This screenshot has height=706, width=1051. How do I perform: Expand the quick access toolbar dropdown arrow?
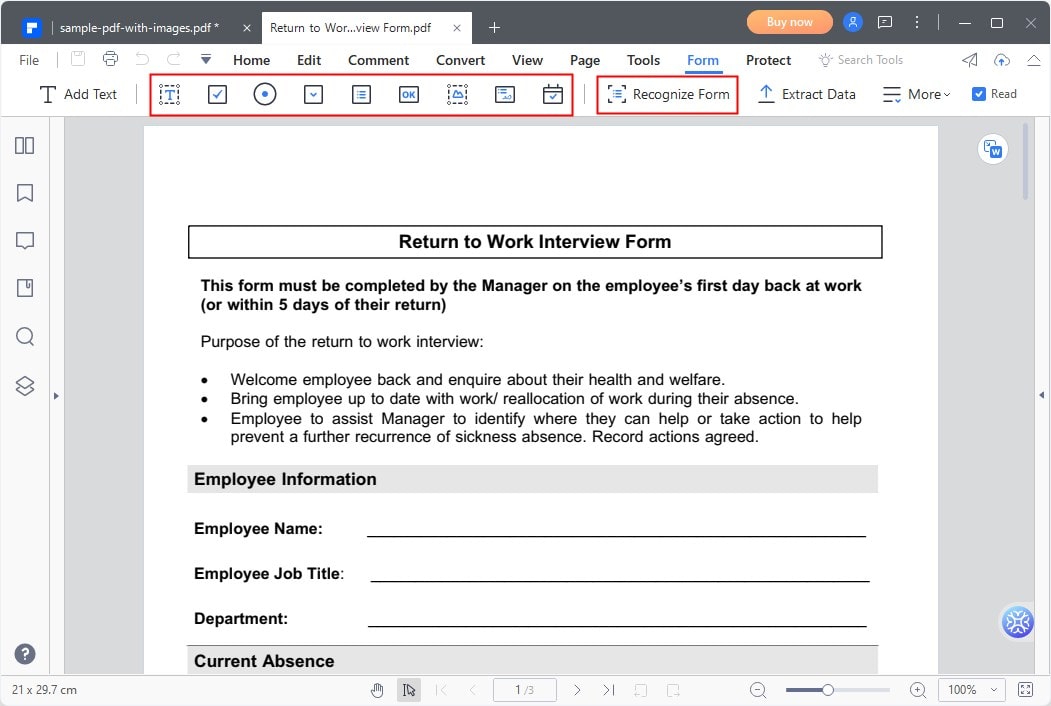click(206, 60)
